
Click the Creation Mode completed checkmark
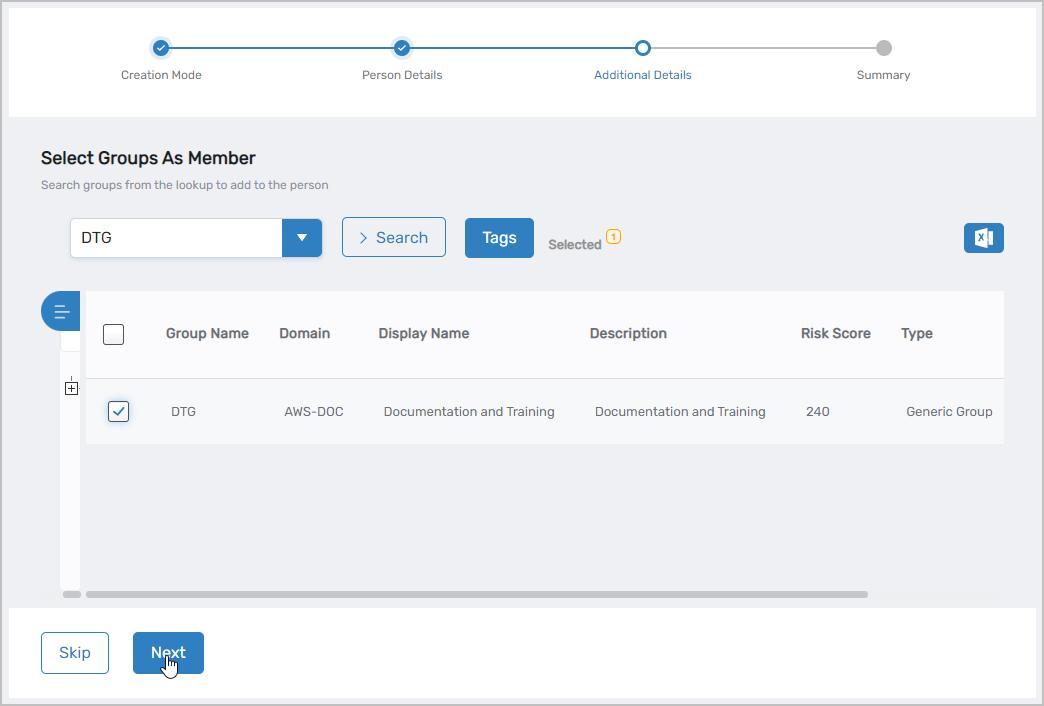tap(161, 47)
